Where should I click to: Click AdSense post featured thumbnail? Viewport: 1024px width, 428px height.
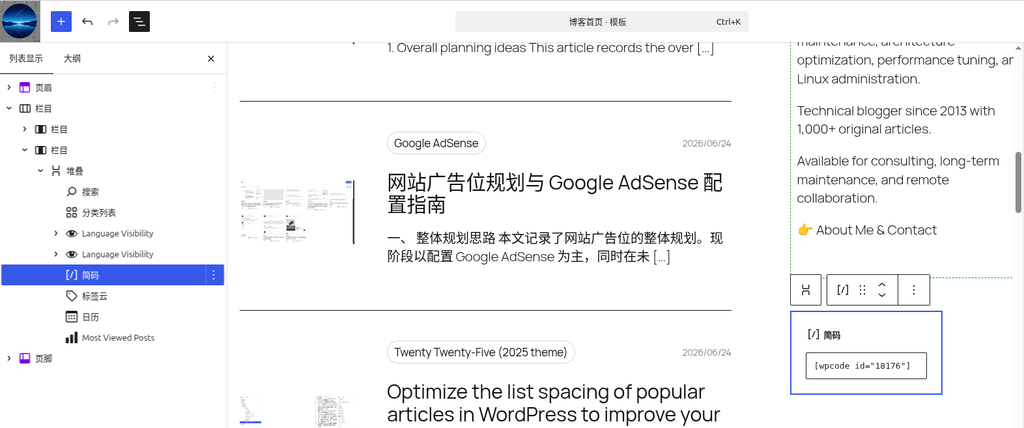pyautogui.click(x=297, y=211)
